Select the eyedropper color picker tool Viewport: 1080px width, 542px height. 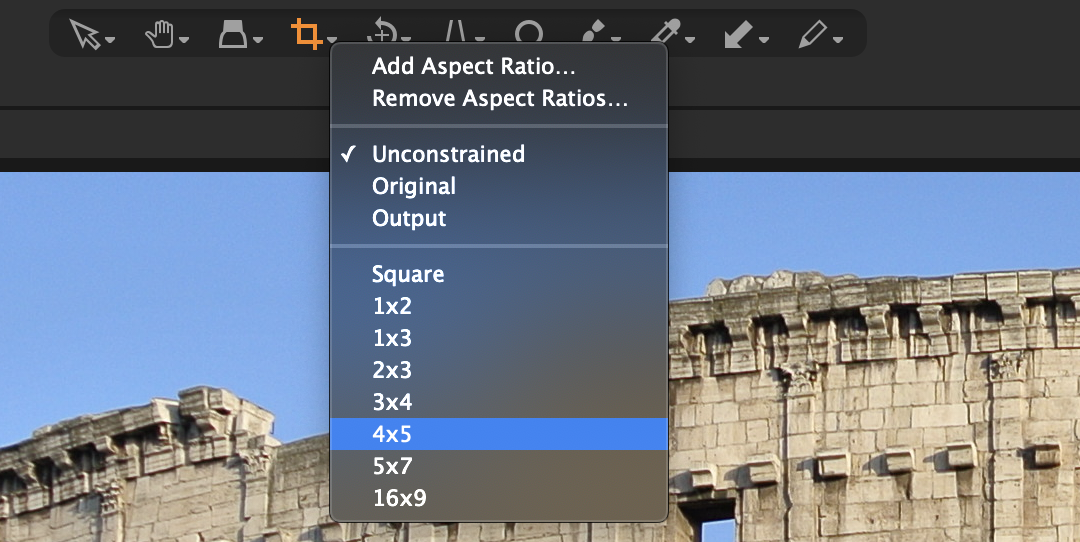(665, 34)
